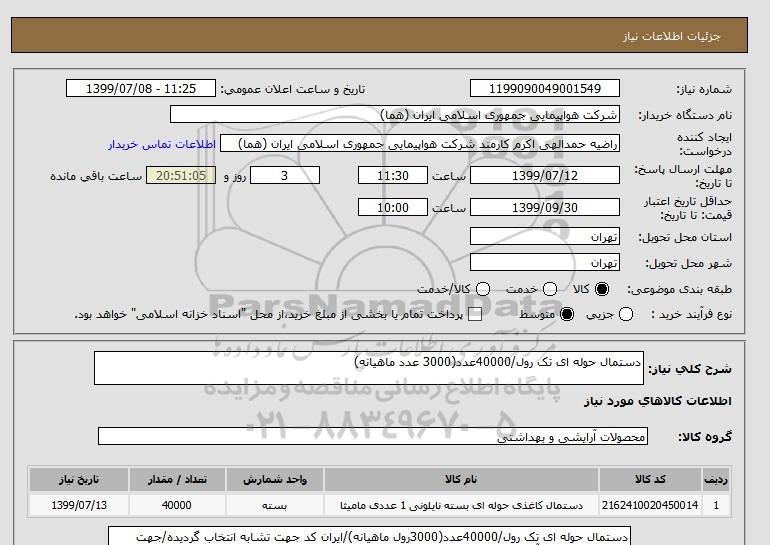770x545 pixels.
Task: Click product code cell 216241002045​0014
Action: coord(650,505)
